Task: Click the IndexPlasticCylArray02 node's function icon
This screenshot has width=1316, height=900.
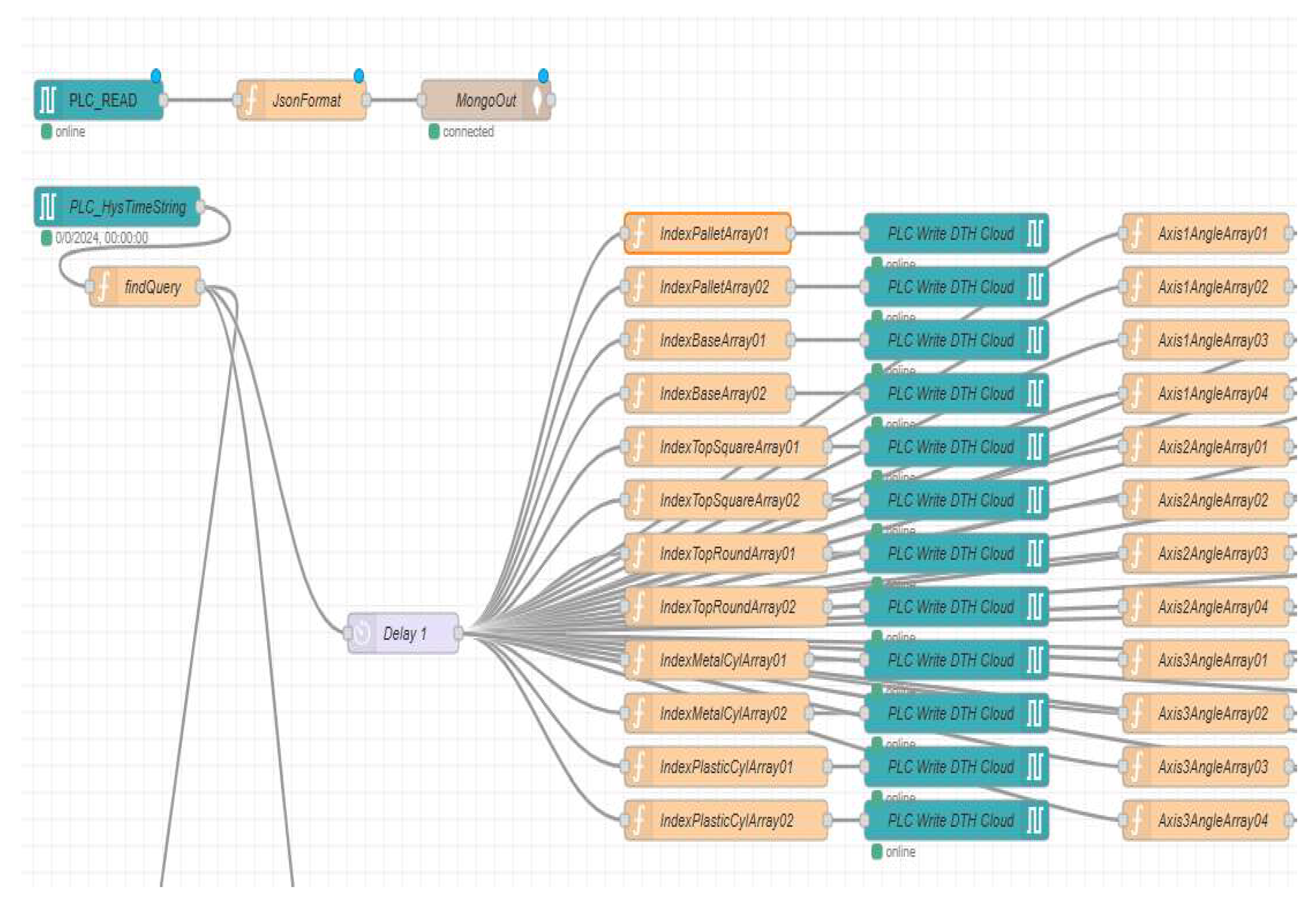Action: [x=638, y=820]
